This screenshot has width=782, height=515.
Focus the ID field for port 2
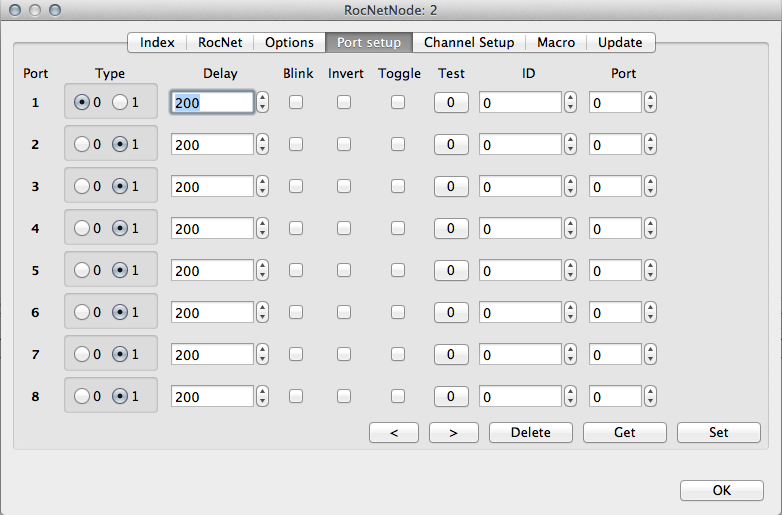(520, 144)
